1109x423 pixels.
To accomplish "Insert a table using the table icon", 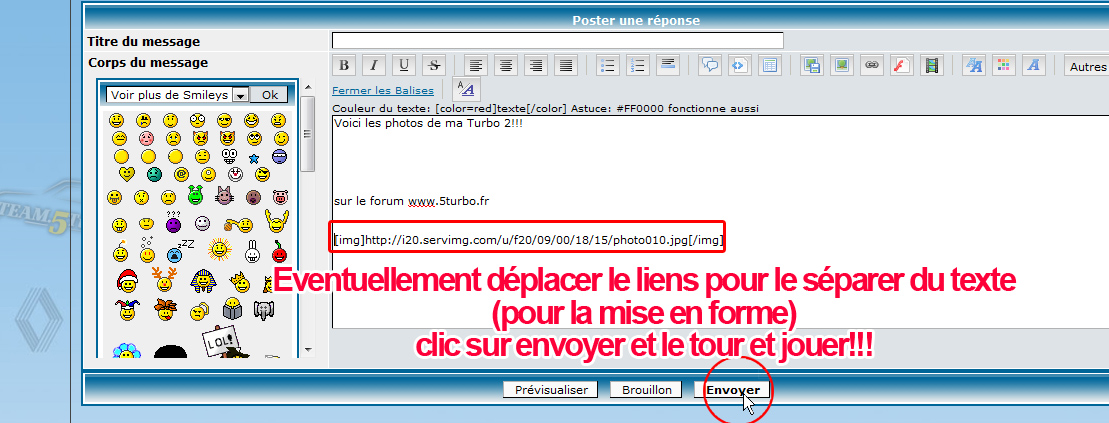I will click(770, 66).
